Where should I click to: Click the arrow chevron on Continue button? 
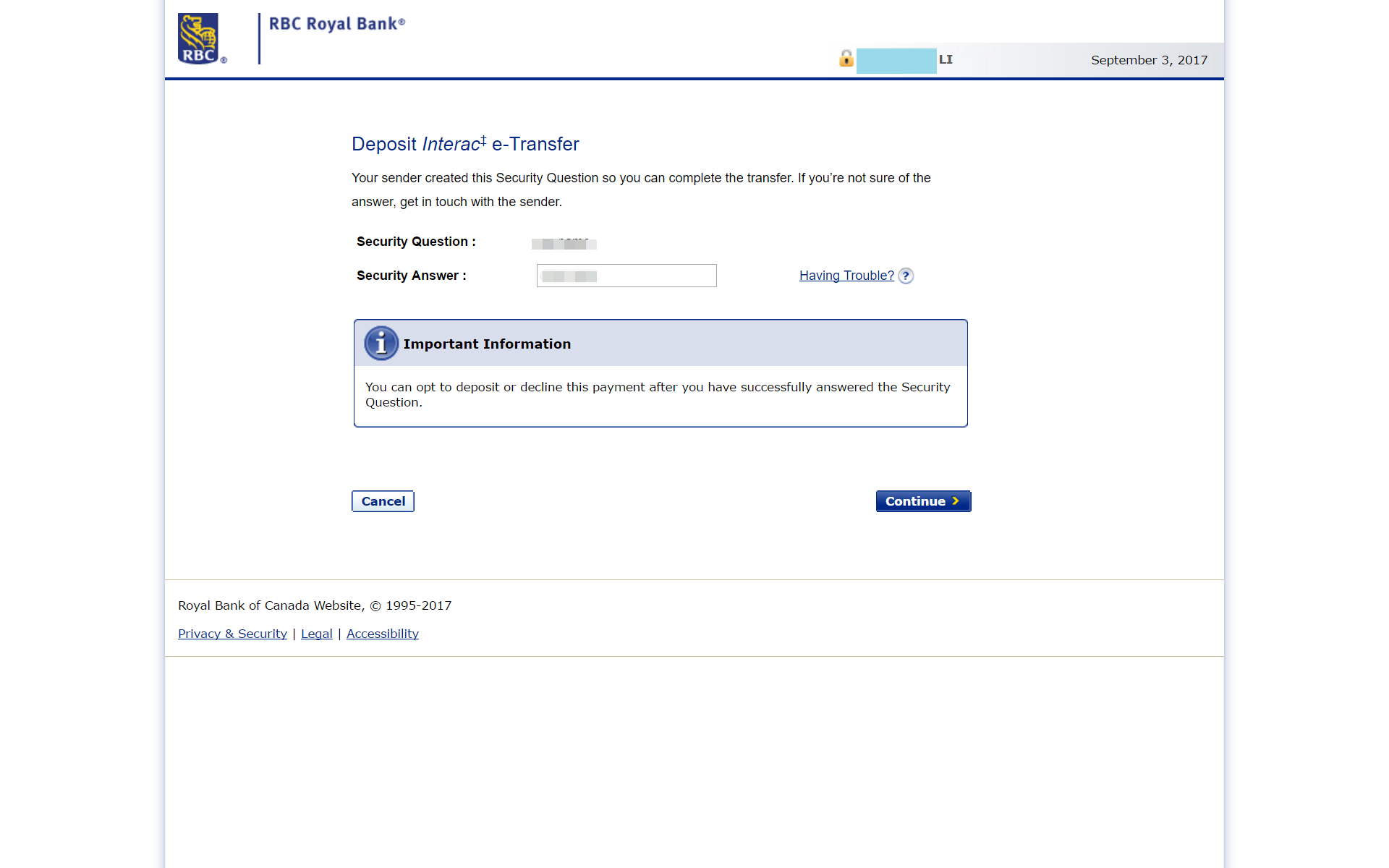956,501
